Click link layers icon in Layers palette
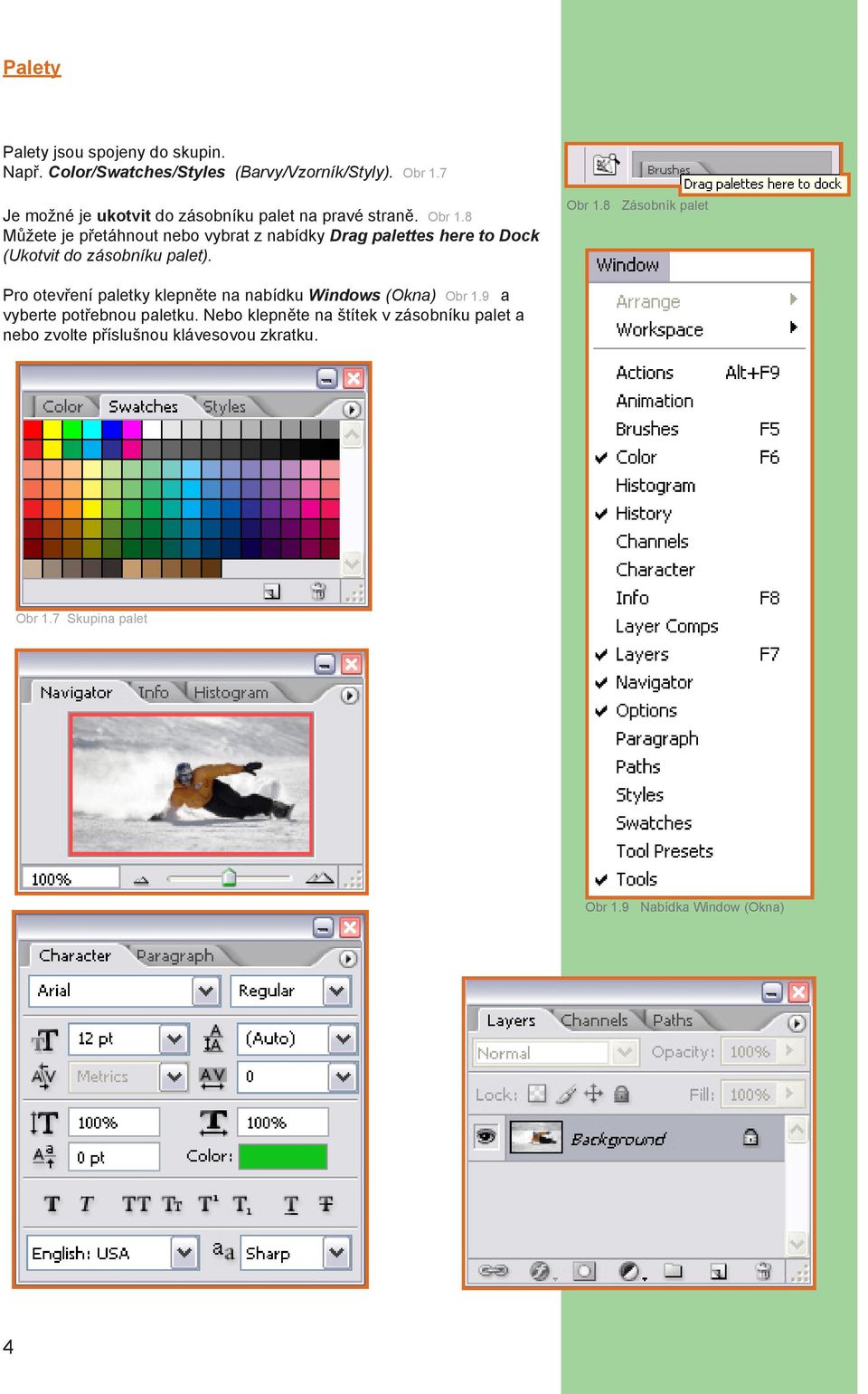The width and height of the screenshot is (868, 1394). click(x=493, y=1271)
